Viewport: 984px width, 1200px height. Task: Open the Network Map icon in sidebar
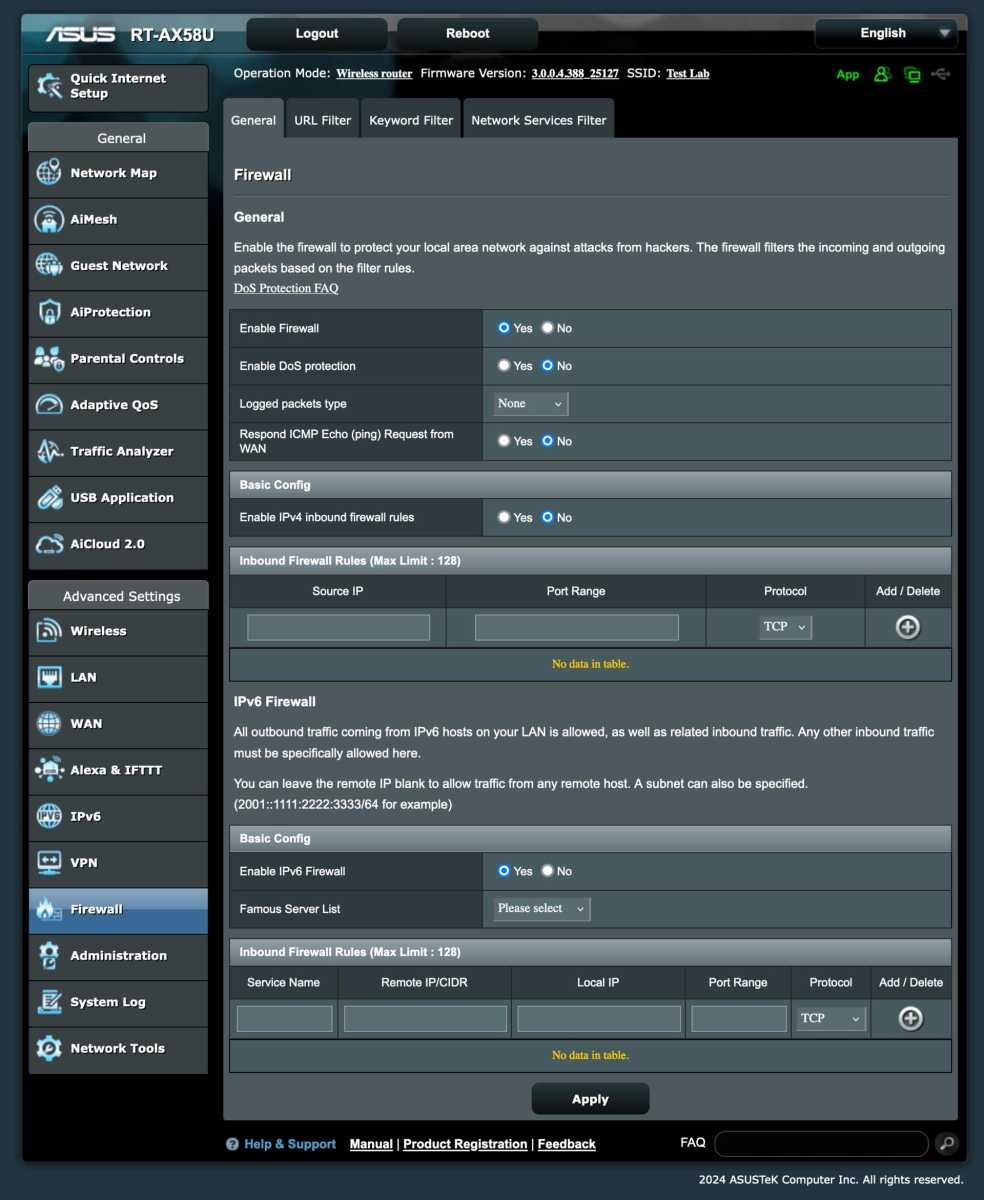pyautogui.click(x=49, y=173)
